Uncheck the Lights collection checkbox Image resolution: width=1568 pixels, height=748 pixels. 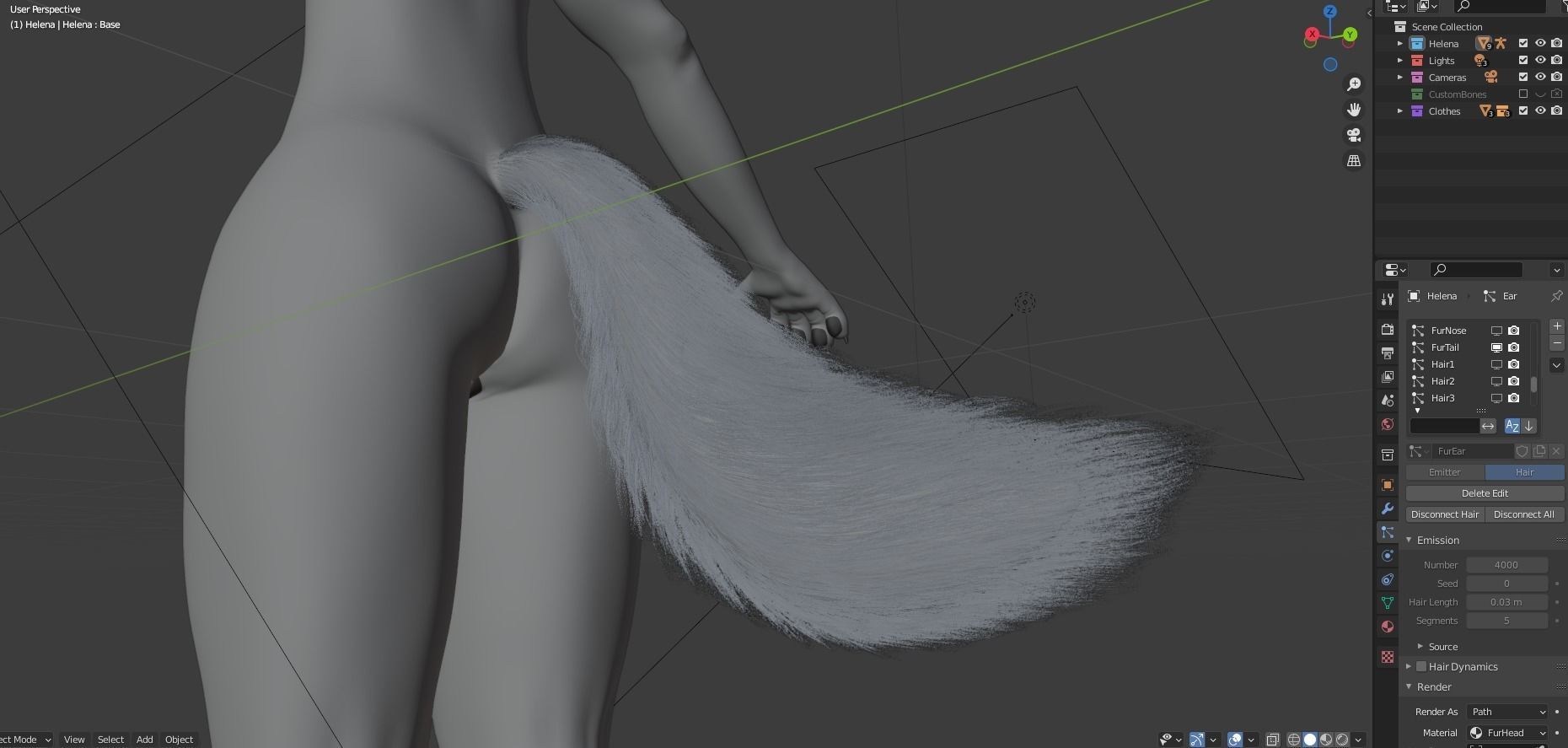tap(1523, 60)
